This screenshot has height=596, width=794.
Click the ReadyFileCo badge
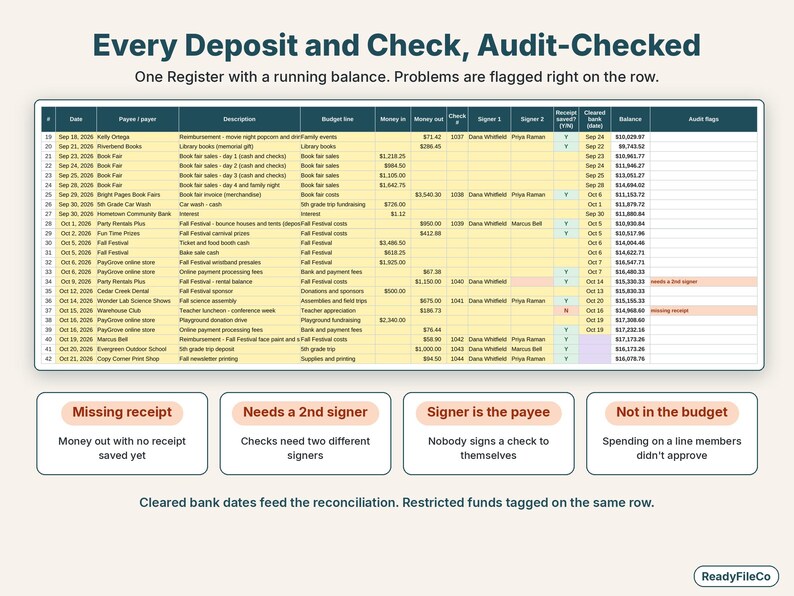coord(736,576)
